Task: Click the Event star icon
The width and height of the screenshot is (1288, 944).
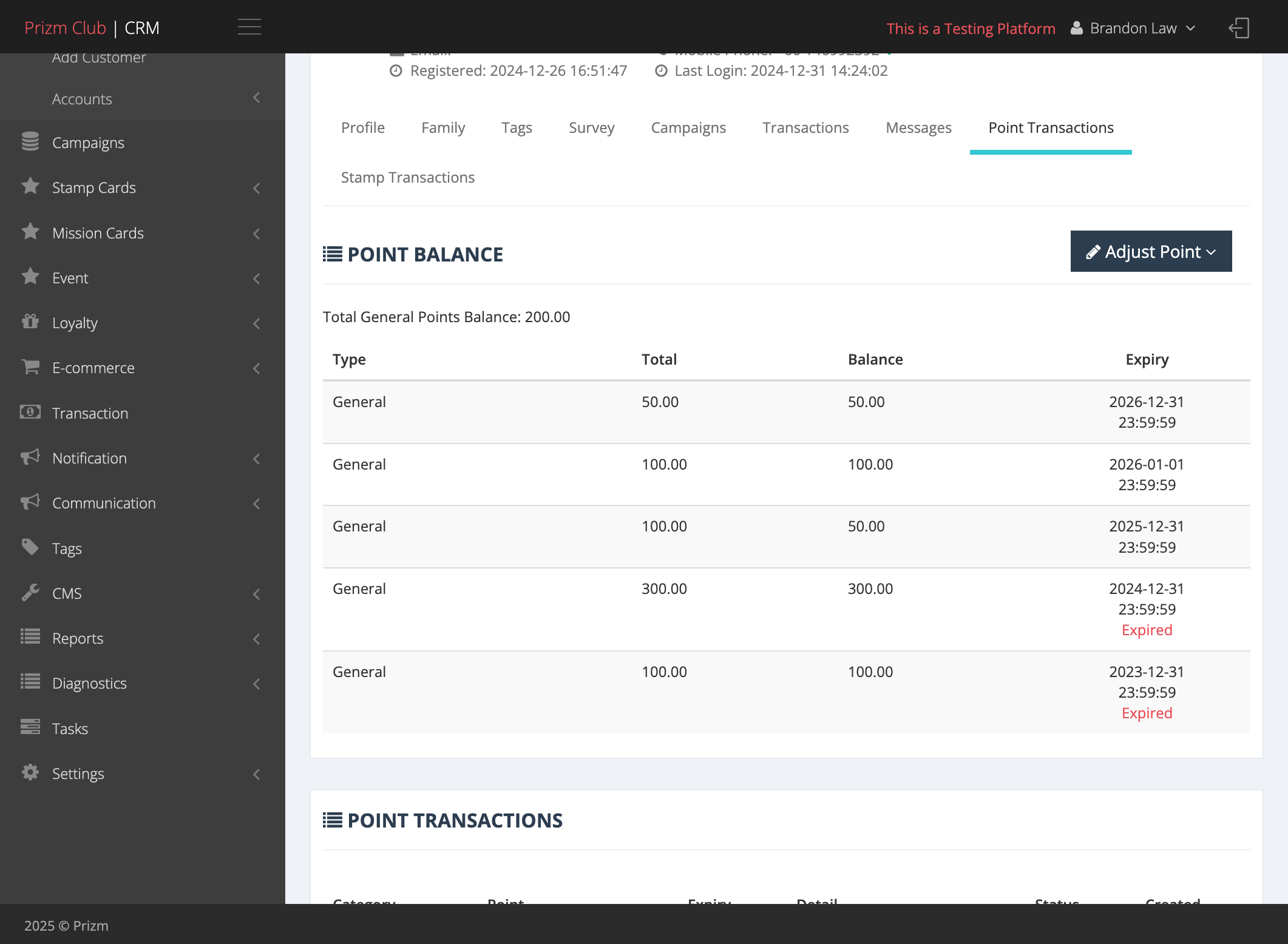Action: point(30,277)
